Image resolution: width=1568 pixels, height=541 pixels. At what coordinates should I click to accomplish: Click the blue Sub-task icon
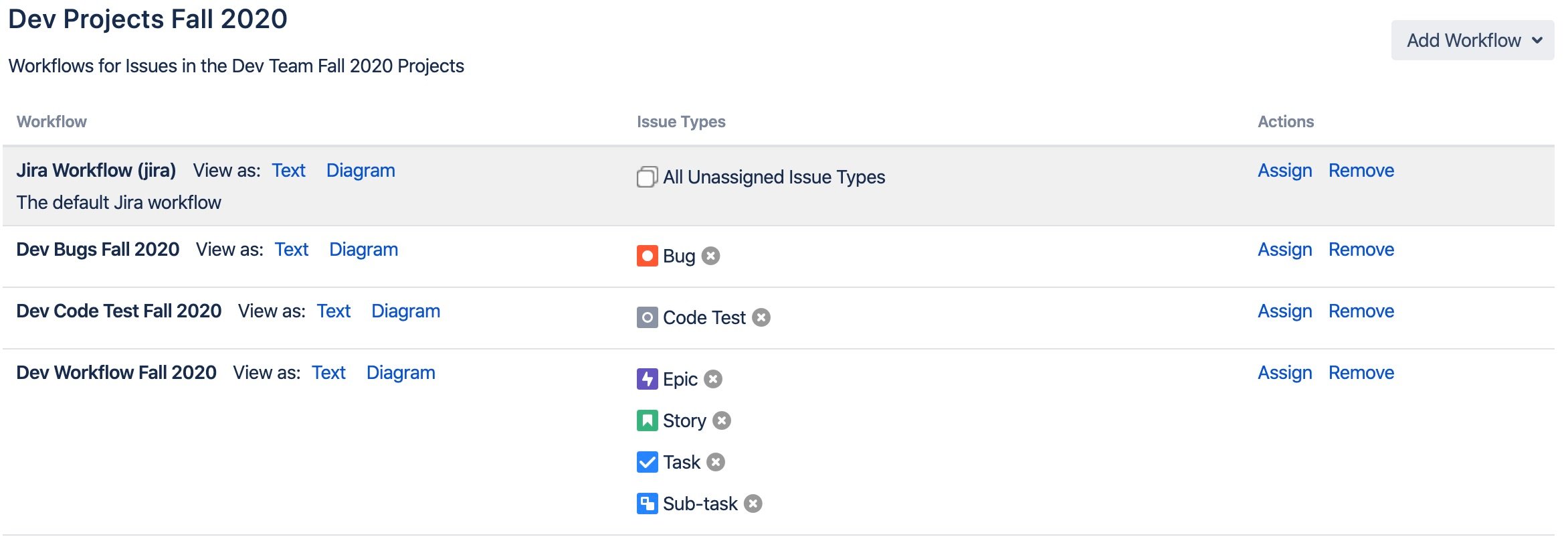(x=647, y=504)
